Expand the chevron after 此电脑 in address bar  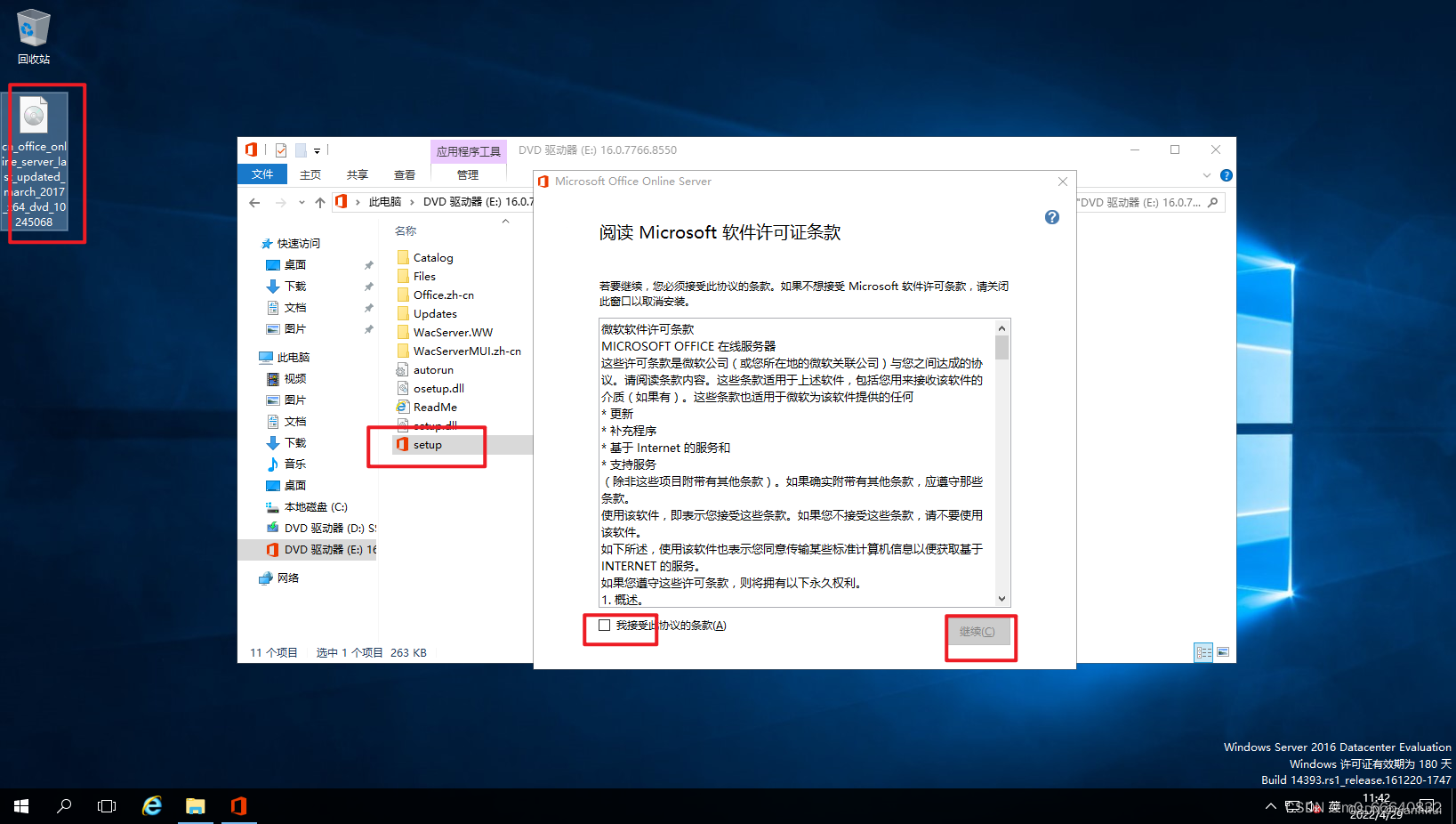tap(413, 202)
